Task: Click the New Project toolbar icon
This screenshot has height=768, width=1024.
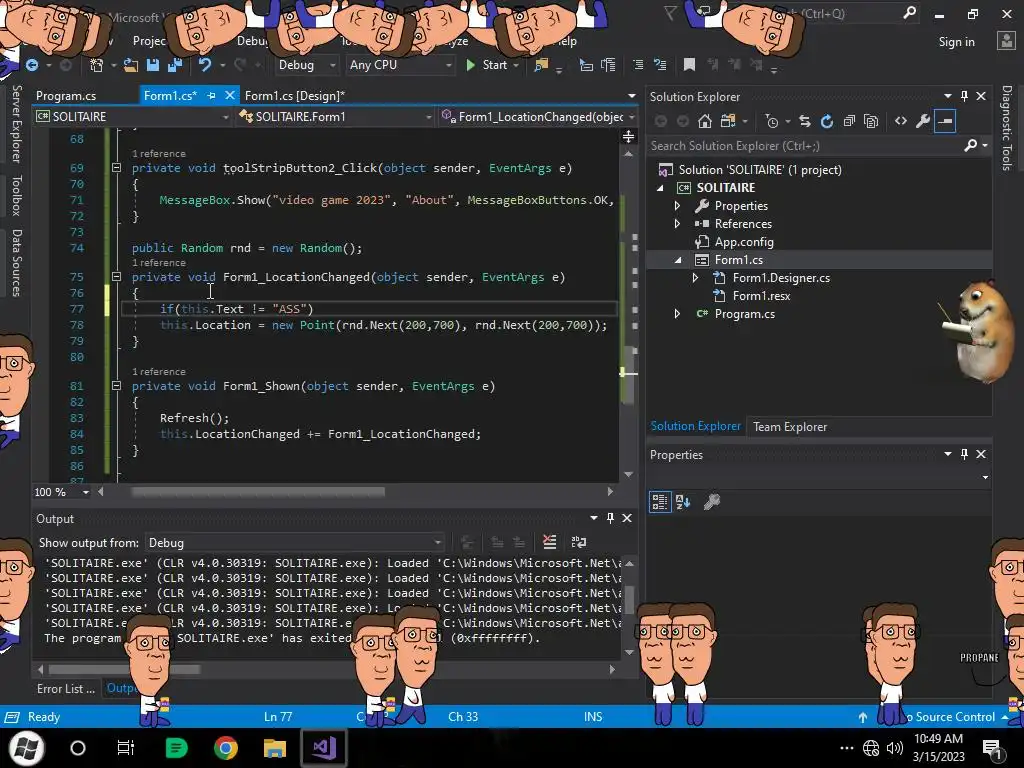Action: tap(97, 65)
